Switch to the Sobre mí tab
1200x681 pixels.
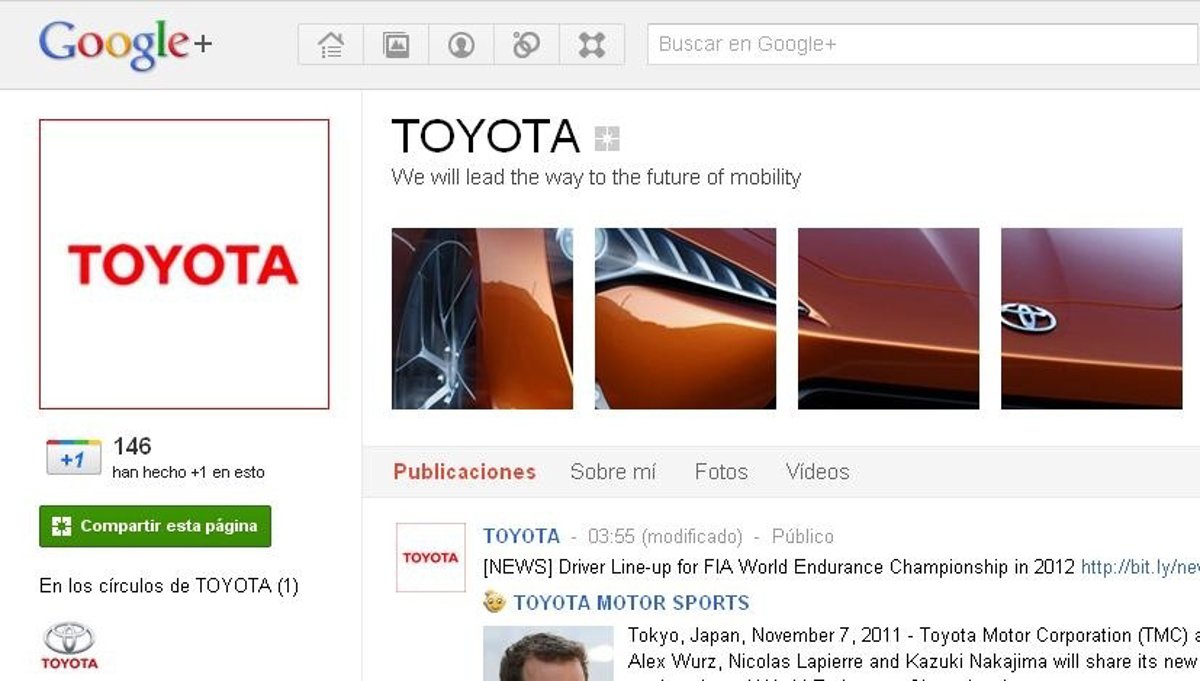(612, 472)
